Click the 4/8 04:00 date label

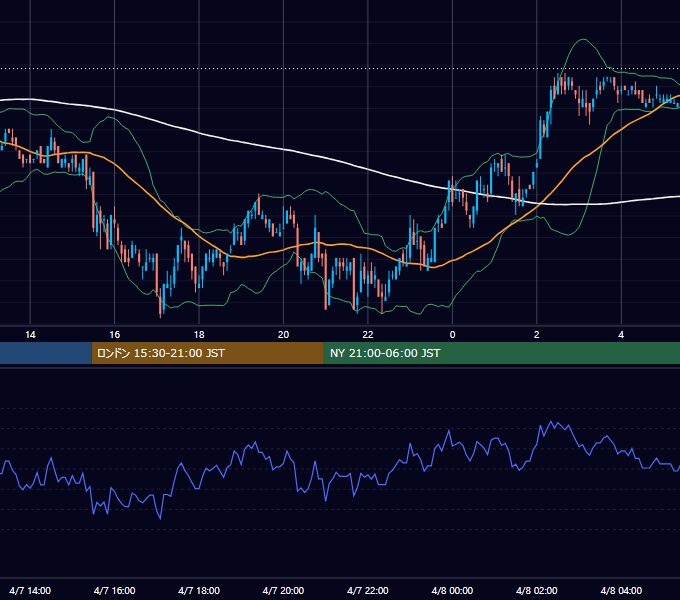pyautogui.click(x=621, y=590)
